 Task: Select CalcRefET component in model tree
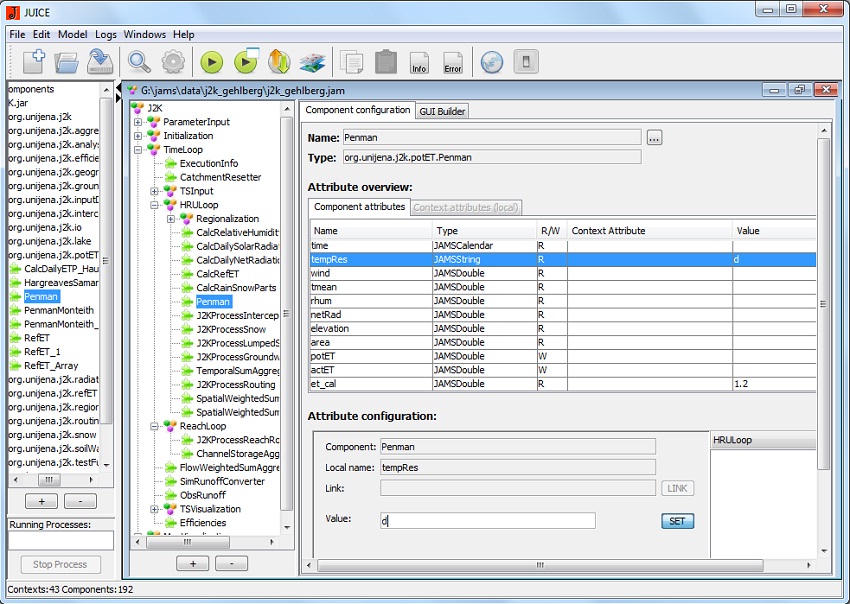click(x=217, y=273)
